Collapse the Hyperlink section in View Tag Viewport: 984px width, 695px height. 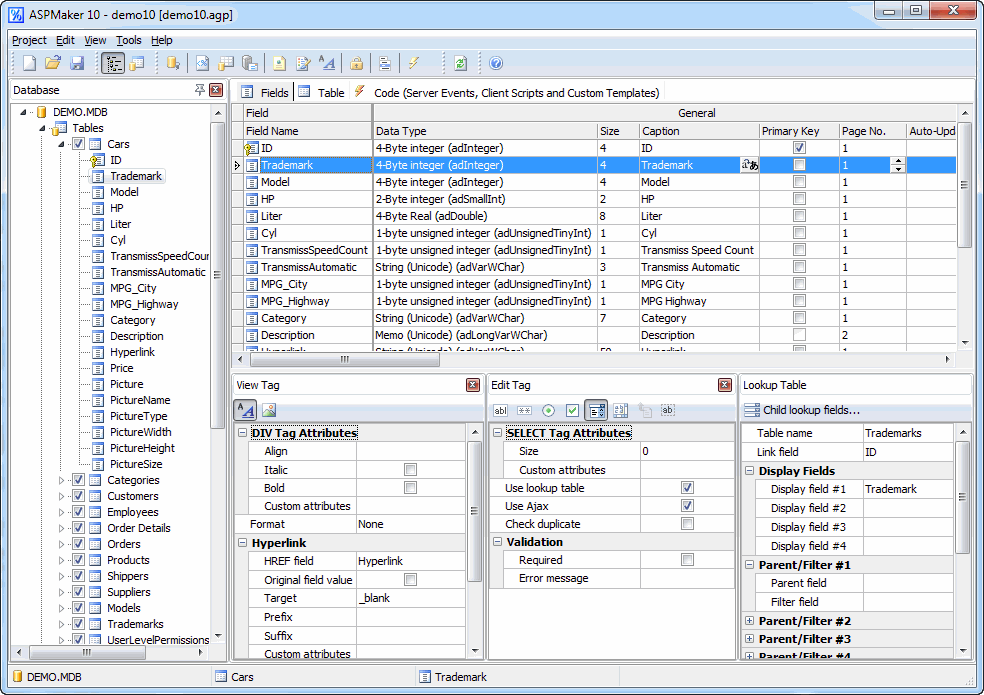tap(243, 542)
